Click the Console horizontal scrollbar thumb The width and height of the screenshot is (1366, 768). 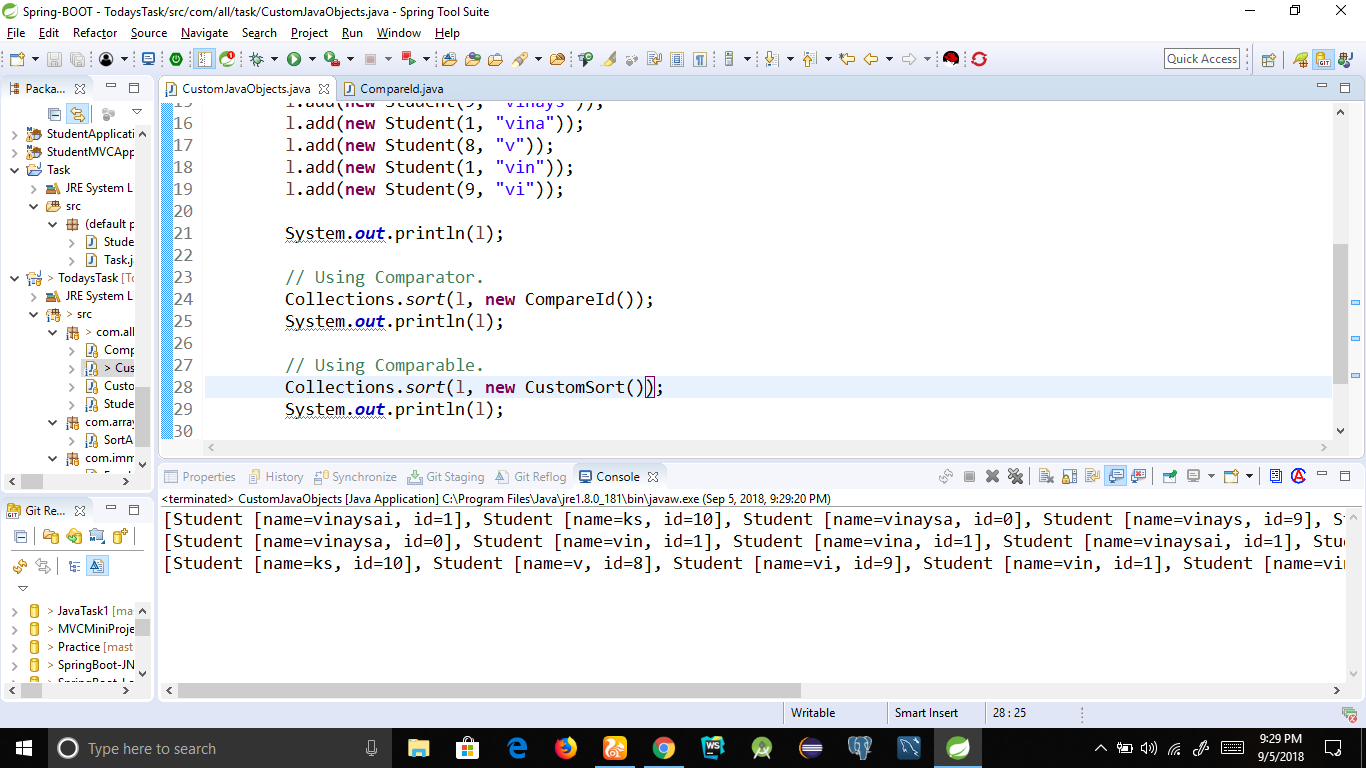(x=489, y=690)
